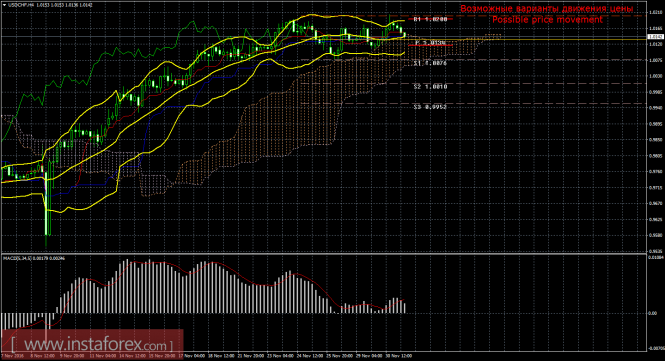Click the 1.0210 value on price scale
665x361 pixels.
pos(655,13)
